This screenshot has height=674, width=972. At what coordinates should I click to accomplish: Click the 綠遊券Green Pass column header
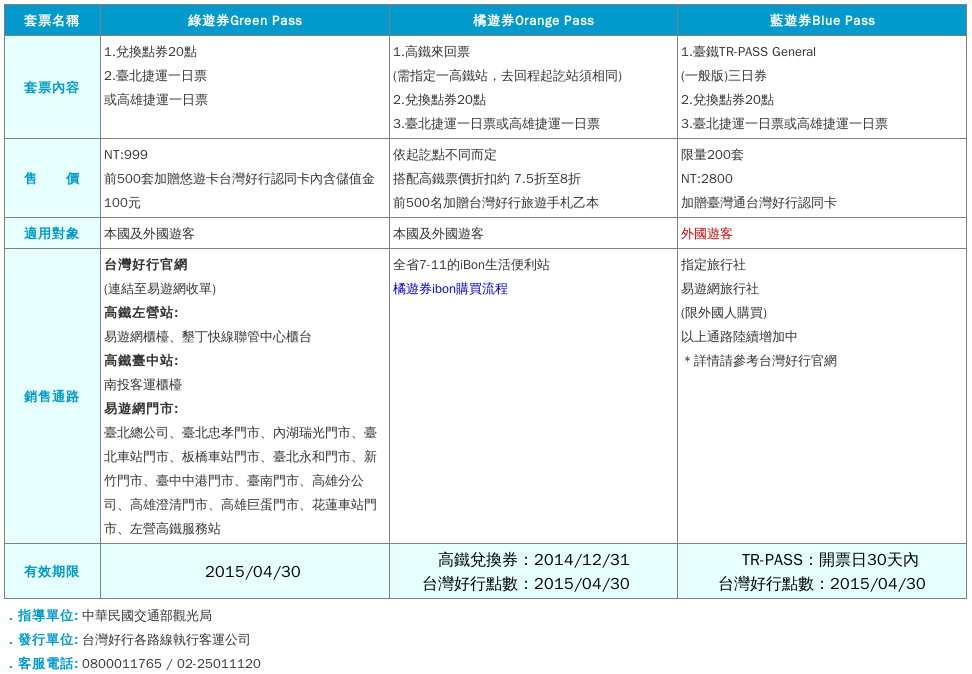[x=245, y=20]
